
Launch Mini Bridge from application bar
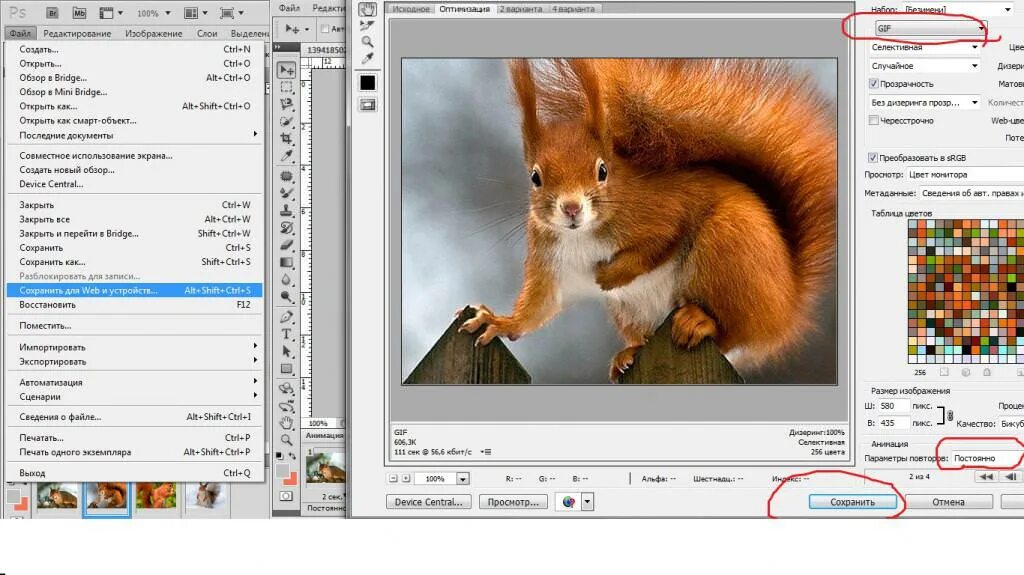tap(79, 12)
